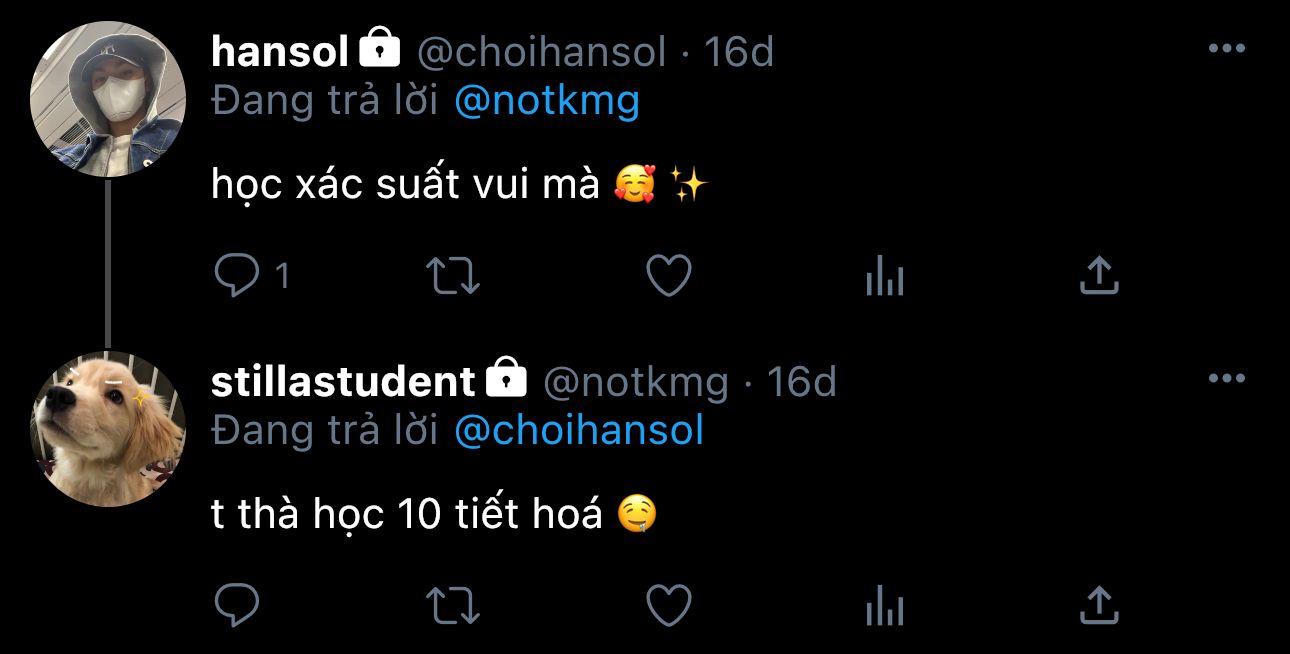1290x654 pixels.
Task: Retweet stillastudent's tweet
Action: pyautogui.click(x=453, y=605)
